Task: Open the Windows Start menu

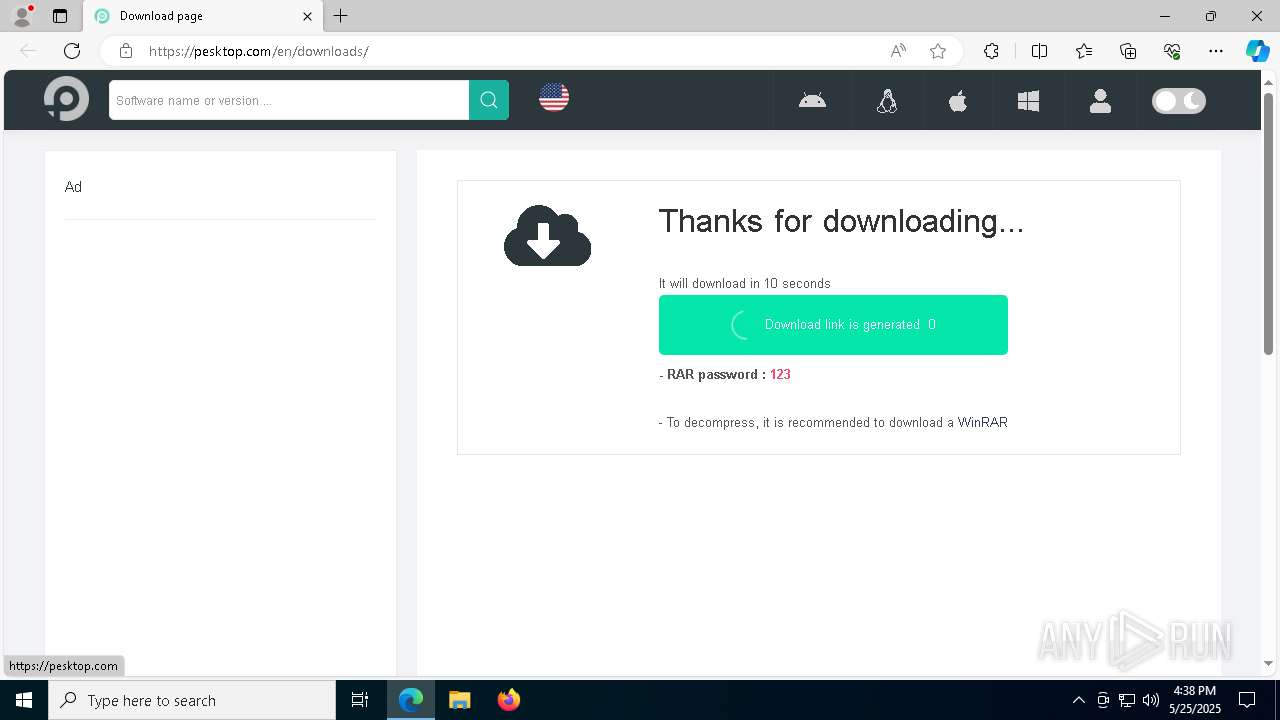Action: click(x=24, y=700)
